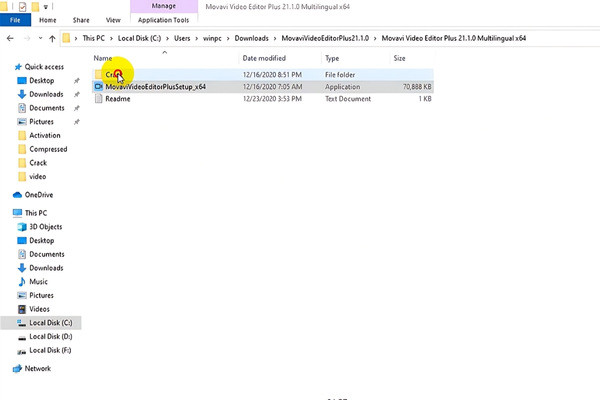This screenshot has width=600, height=400.
Task: Unpin Desktop using its pin icon
Action: [77, 81]
